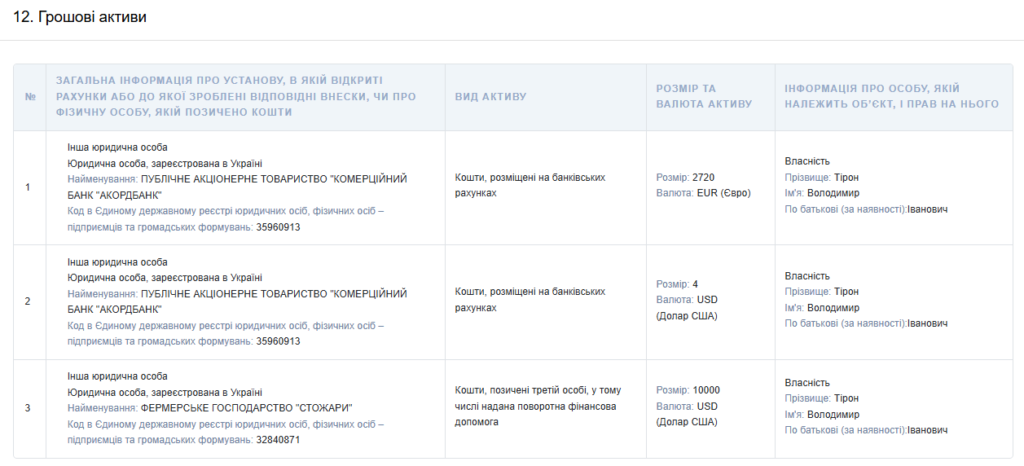Click "Власність" in the first row

point(808,162)
